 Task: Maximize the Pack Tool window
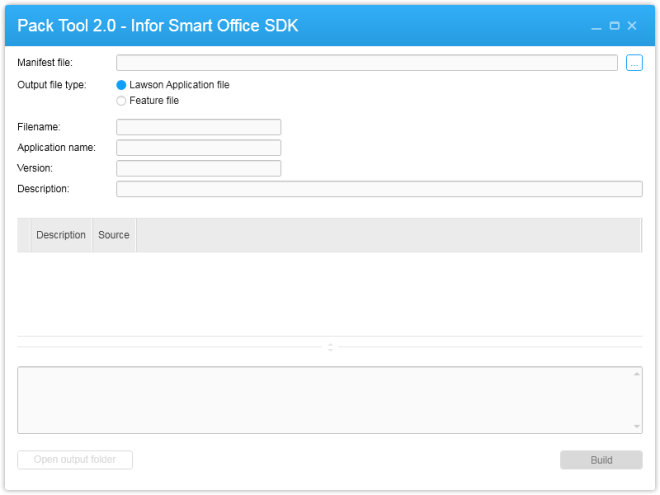pos(614,26)
